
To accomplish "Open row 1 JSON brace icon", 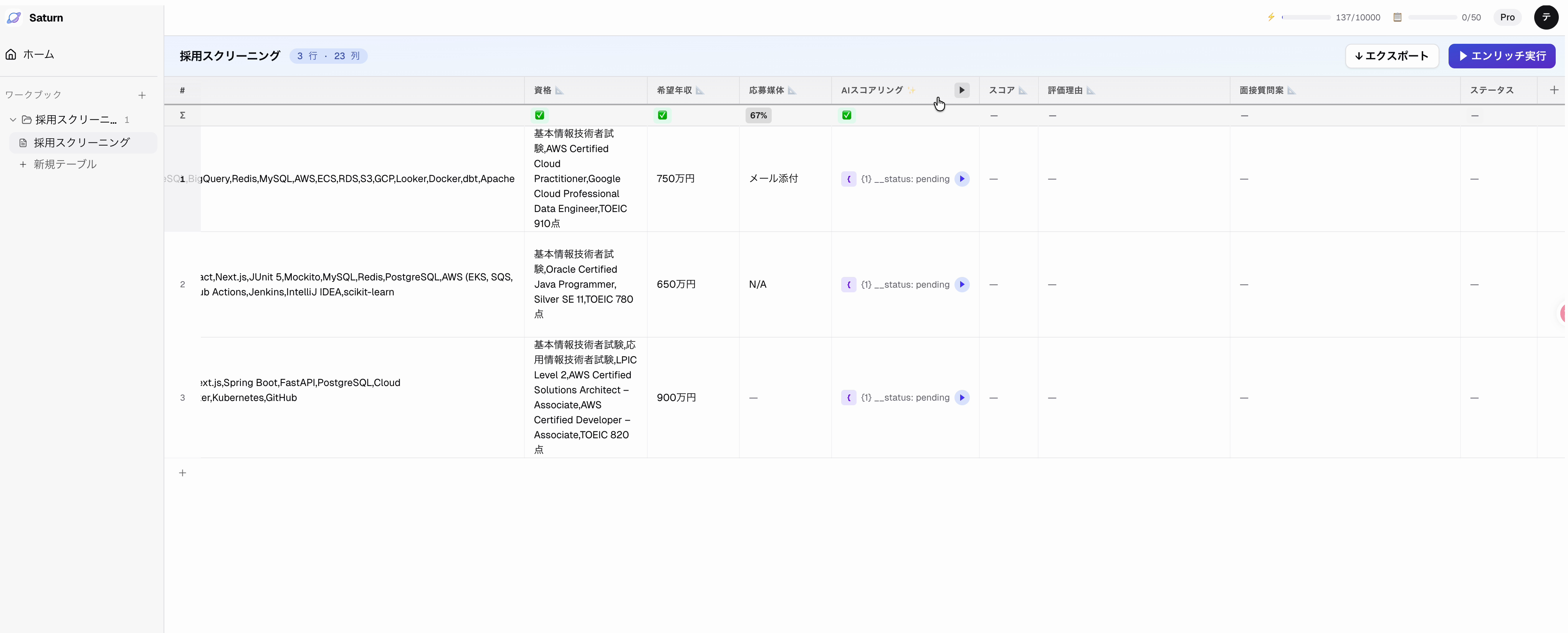I will coord(849,179).
